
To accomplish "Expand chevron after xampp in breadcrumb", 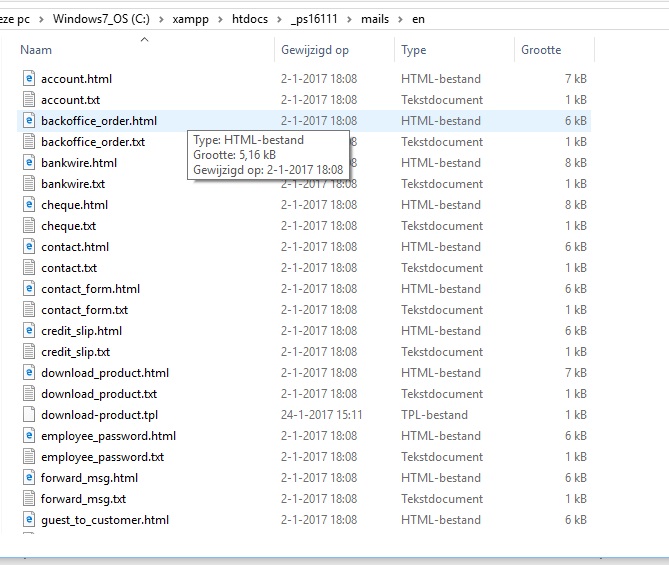I will pyautogui.click(x=220, y=20).
